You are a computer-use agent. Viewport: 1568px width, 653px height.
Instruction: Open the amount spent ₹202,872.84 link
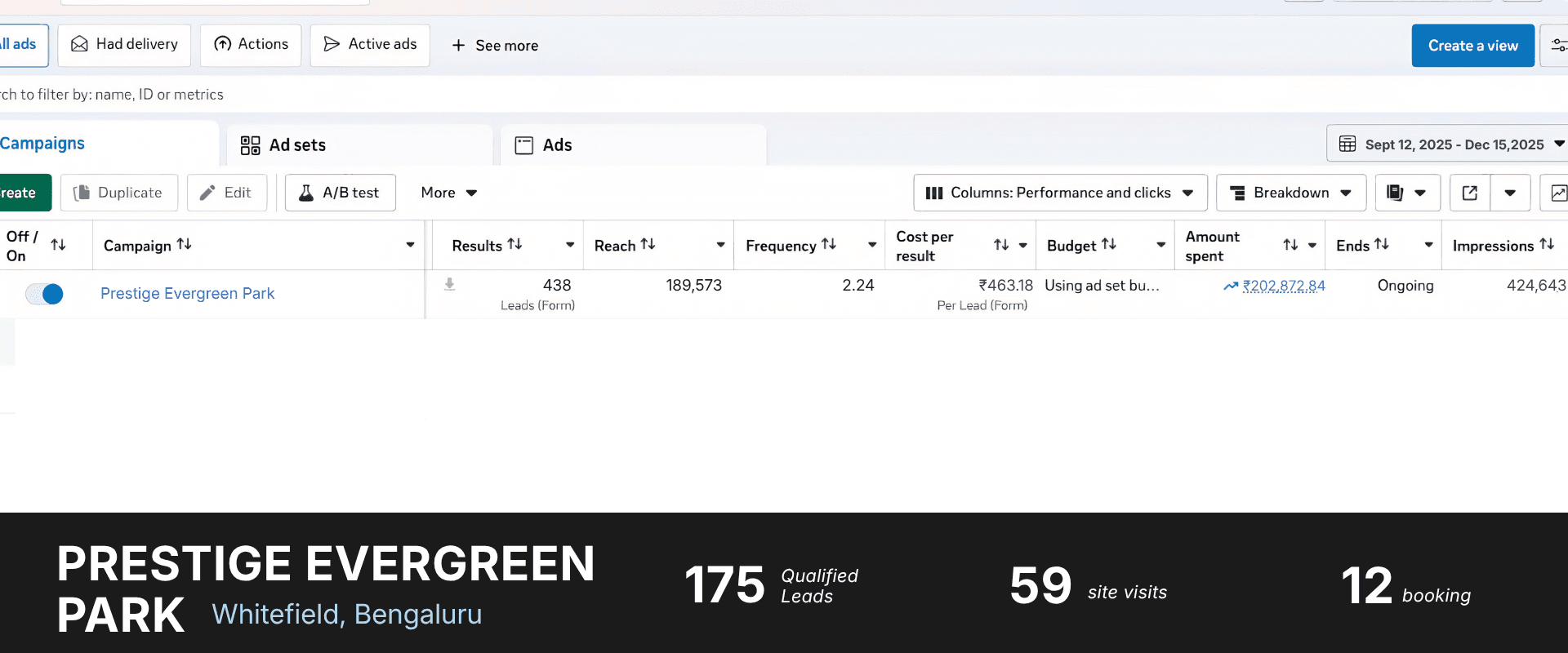tap(1284, 286)
